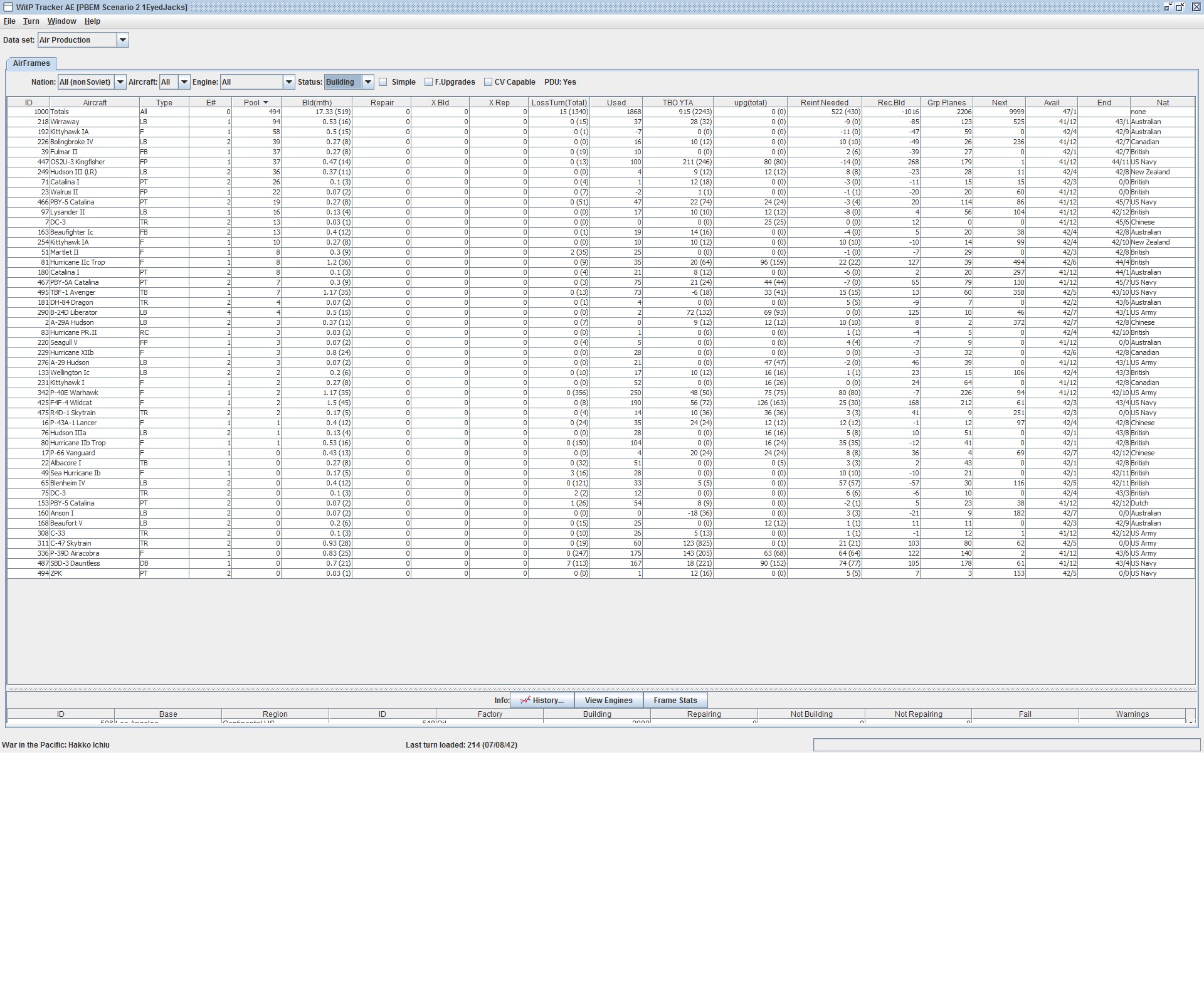Click the View Engines button

[608, 701]
